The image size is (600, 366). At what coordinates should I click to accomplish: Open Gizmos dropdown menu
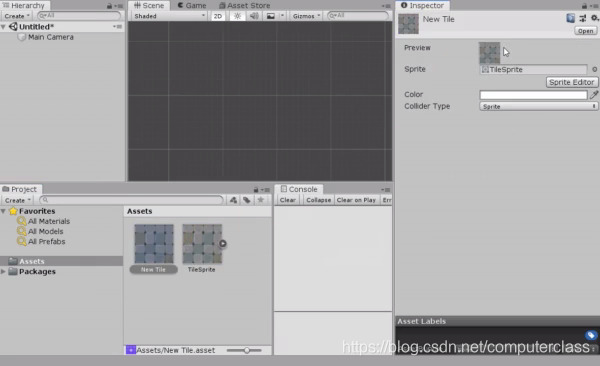(306, 16)
